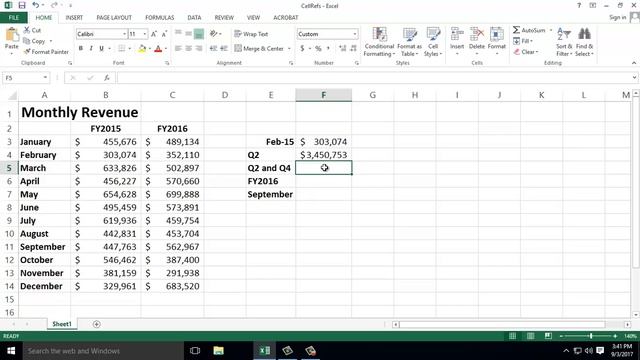
Task: Switch to the DATA tab
Action: click(194, 18)
